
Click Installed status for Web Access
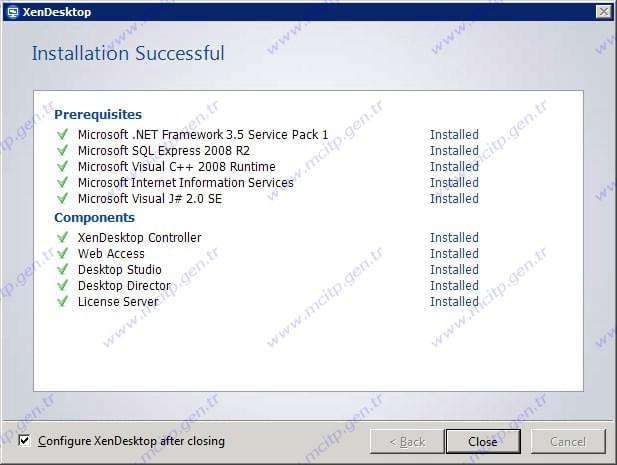click(454, 254)
